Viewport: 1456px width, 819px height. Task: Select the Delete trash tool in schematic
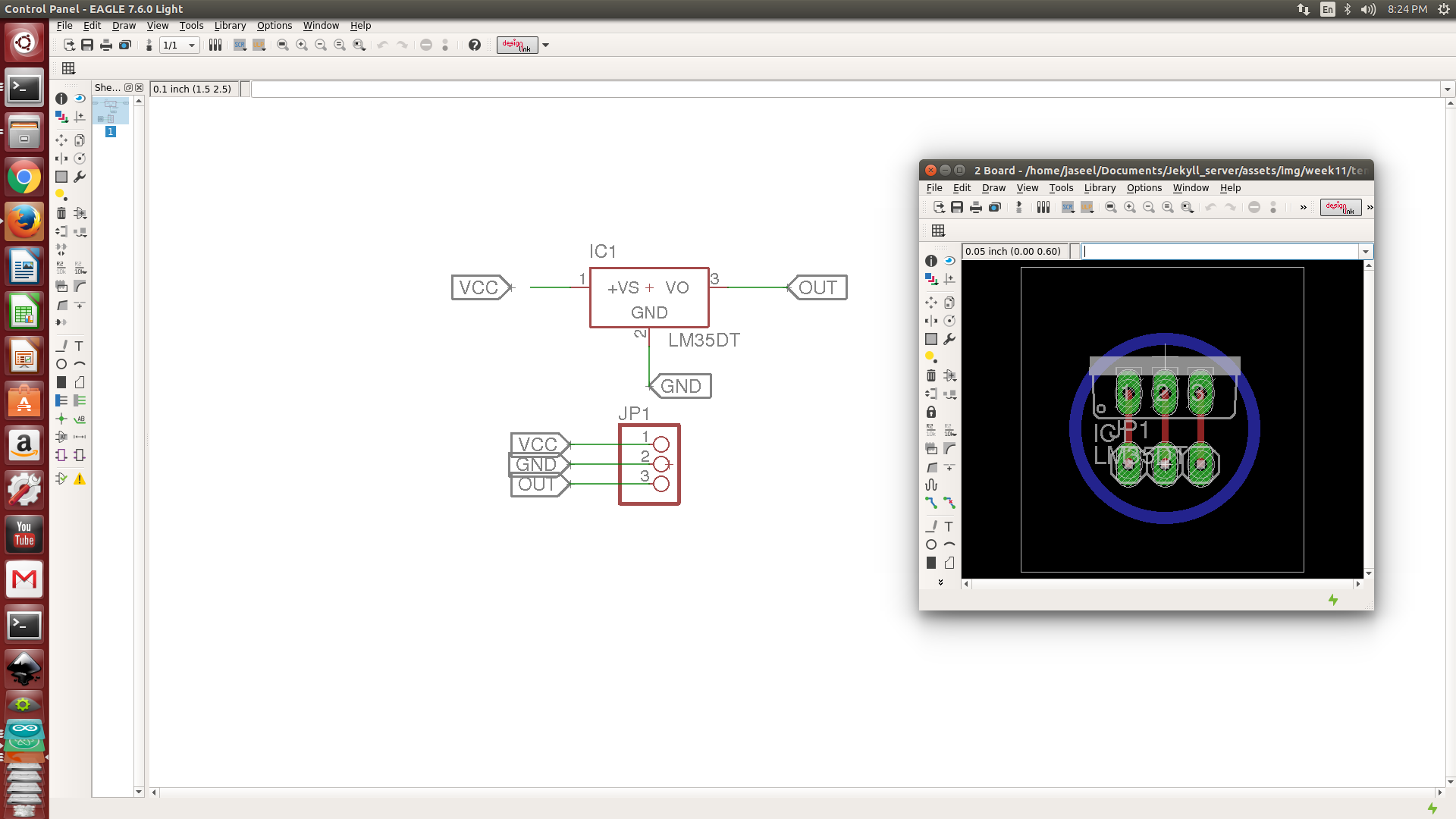coord(61,213)
